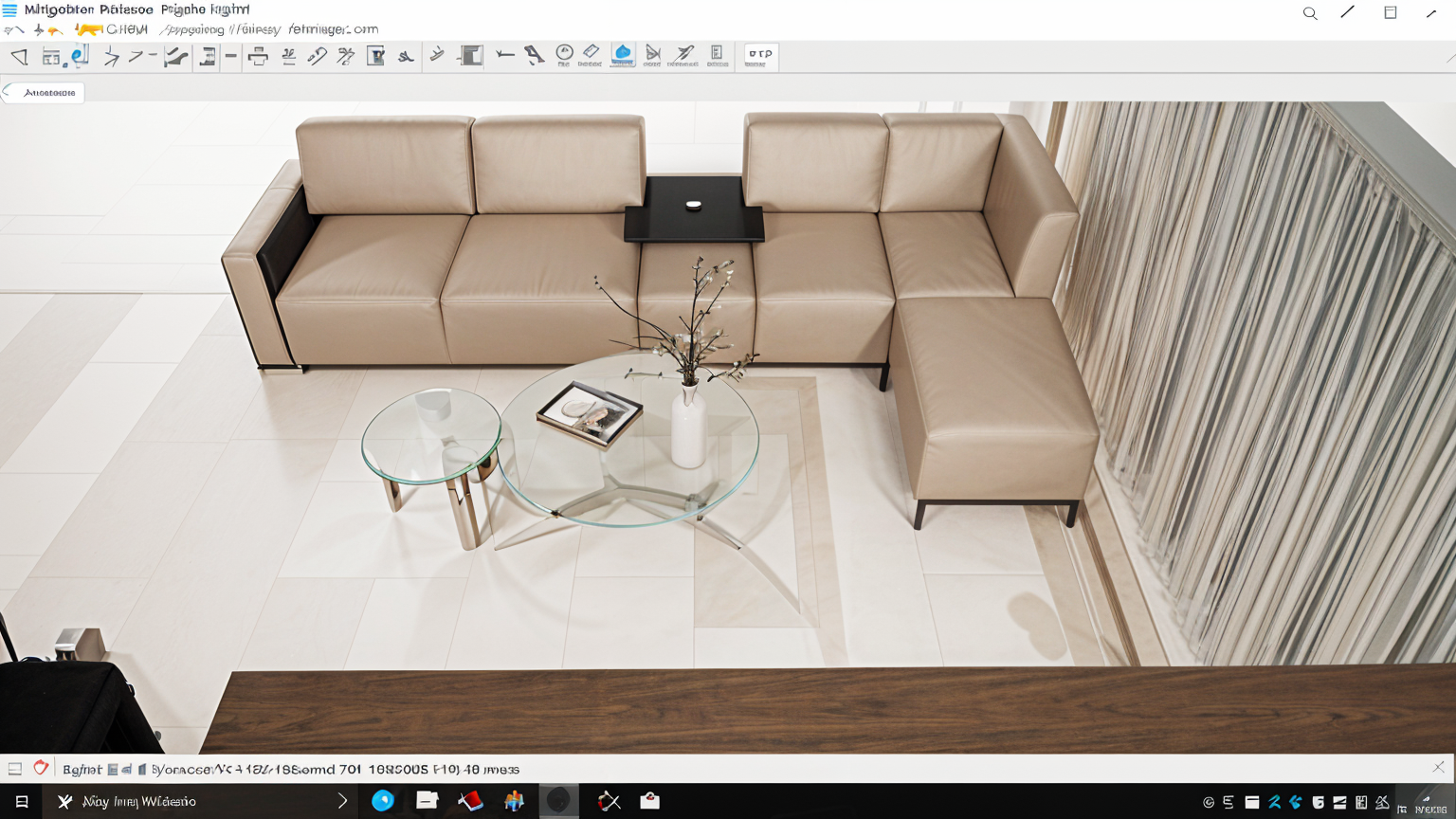
Task: Open the blue browser icon in taskbar
Action: [x=383, y=801]
